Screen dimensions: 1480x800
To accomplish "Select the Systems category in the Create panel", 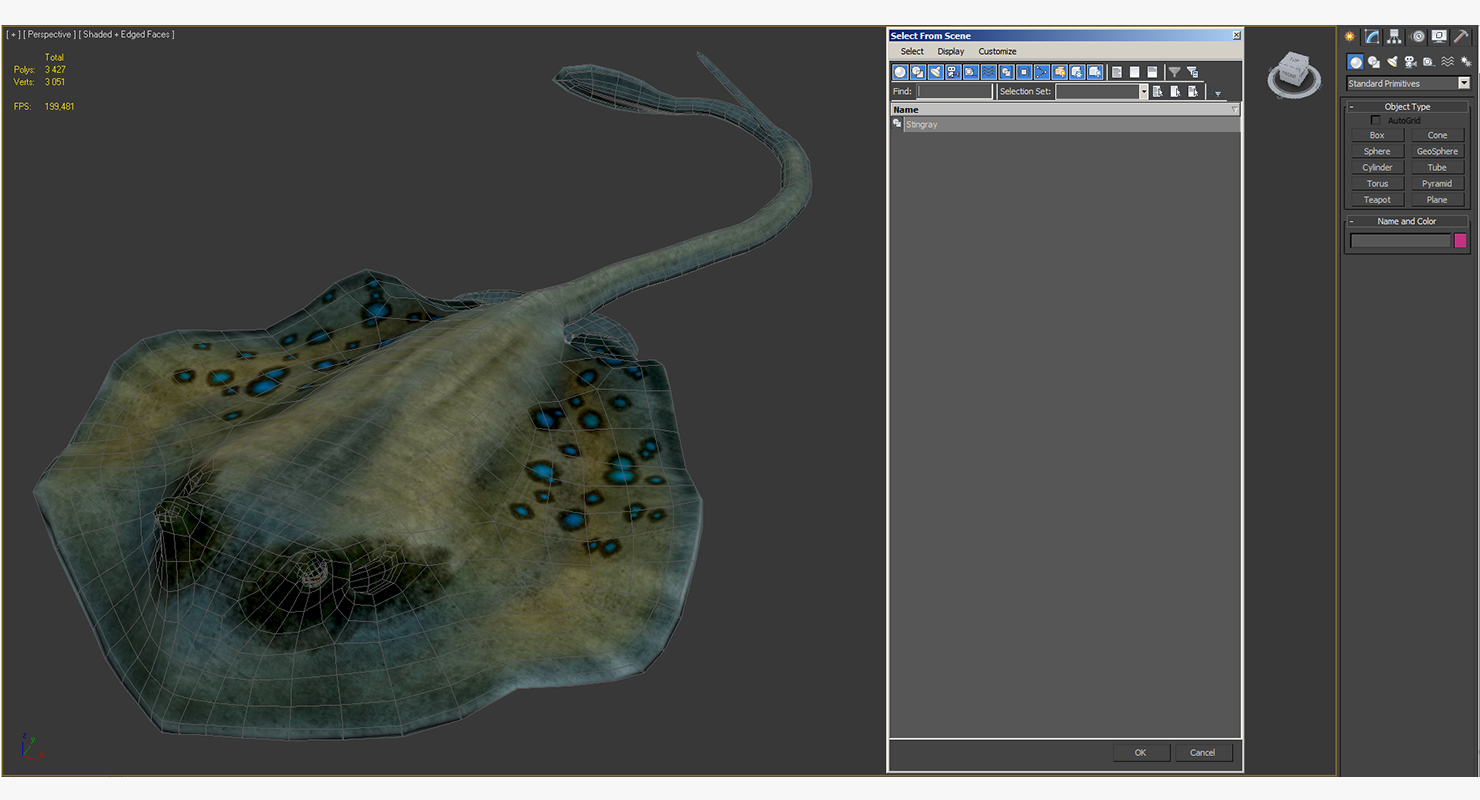I will [1466, 62].
